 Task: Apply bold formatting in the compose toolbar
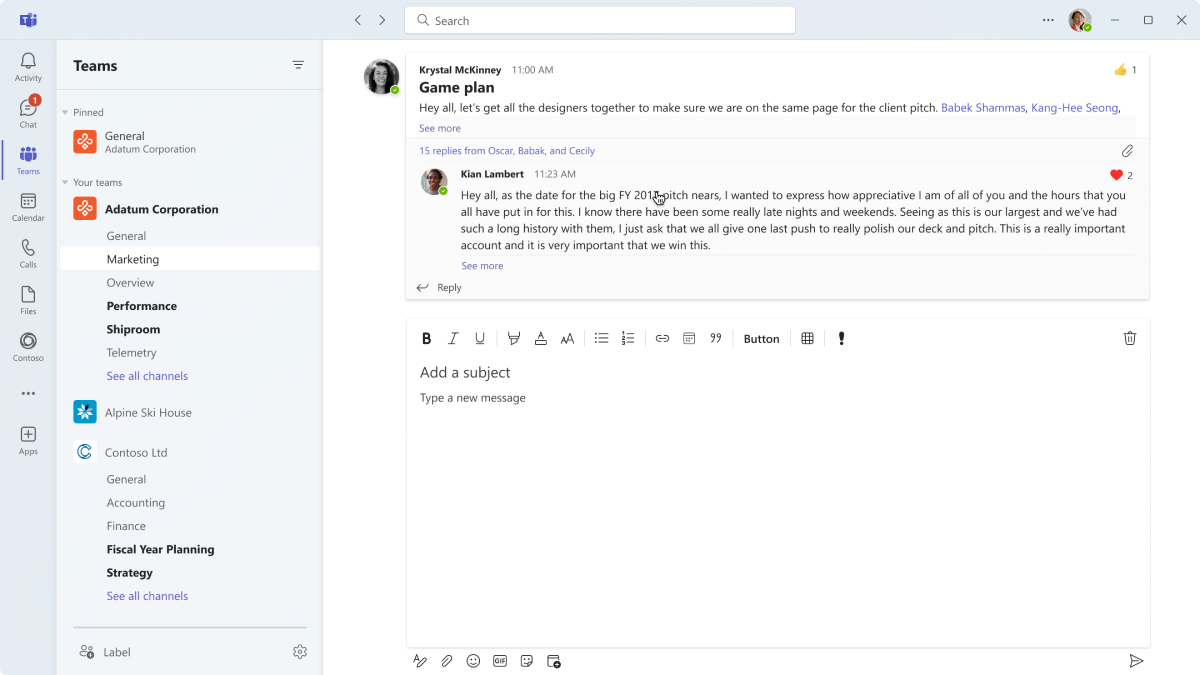coord(427,339)
